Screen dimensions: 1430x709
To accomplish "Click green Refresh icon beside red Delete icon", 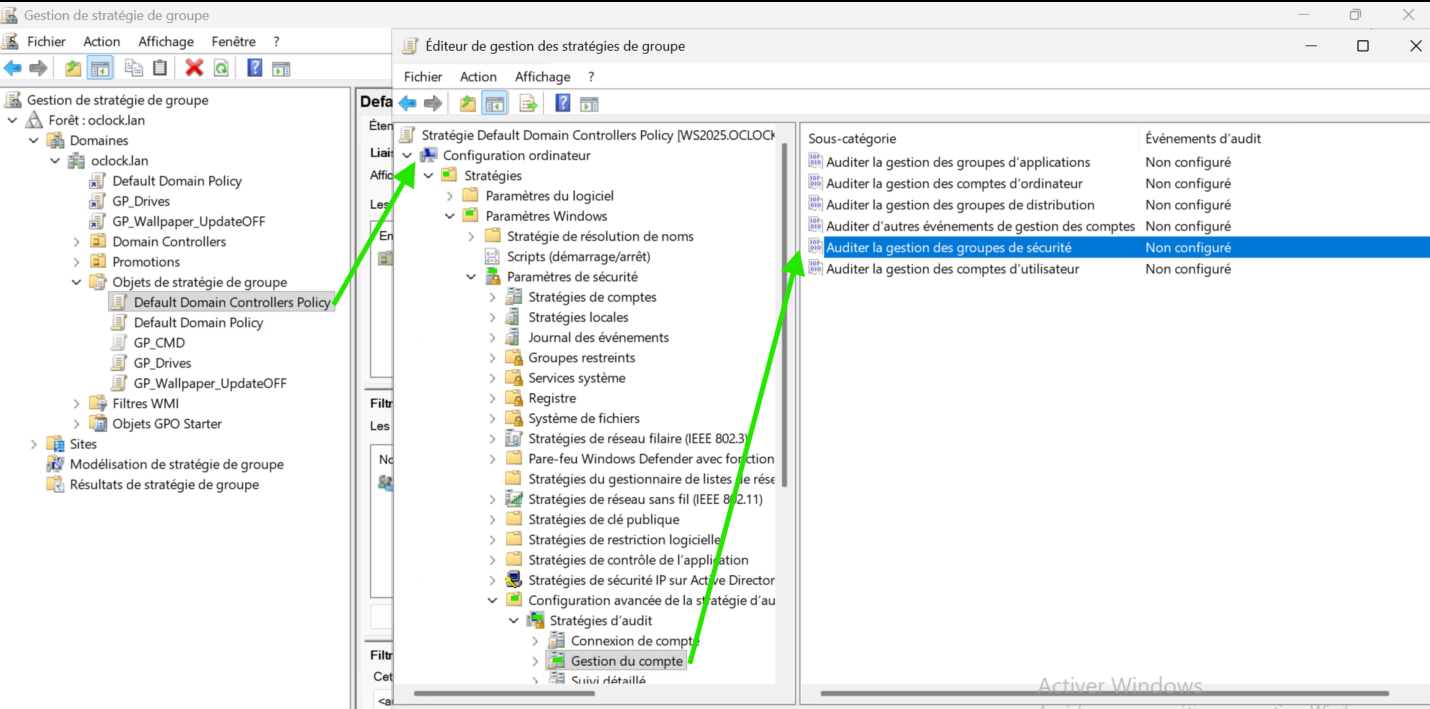I will click(221, 68).
